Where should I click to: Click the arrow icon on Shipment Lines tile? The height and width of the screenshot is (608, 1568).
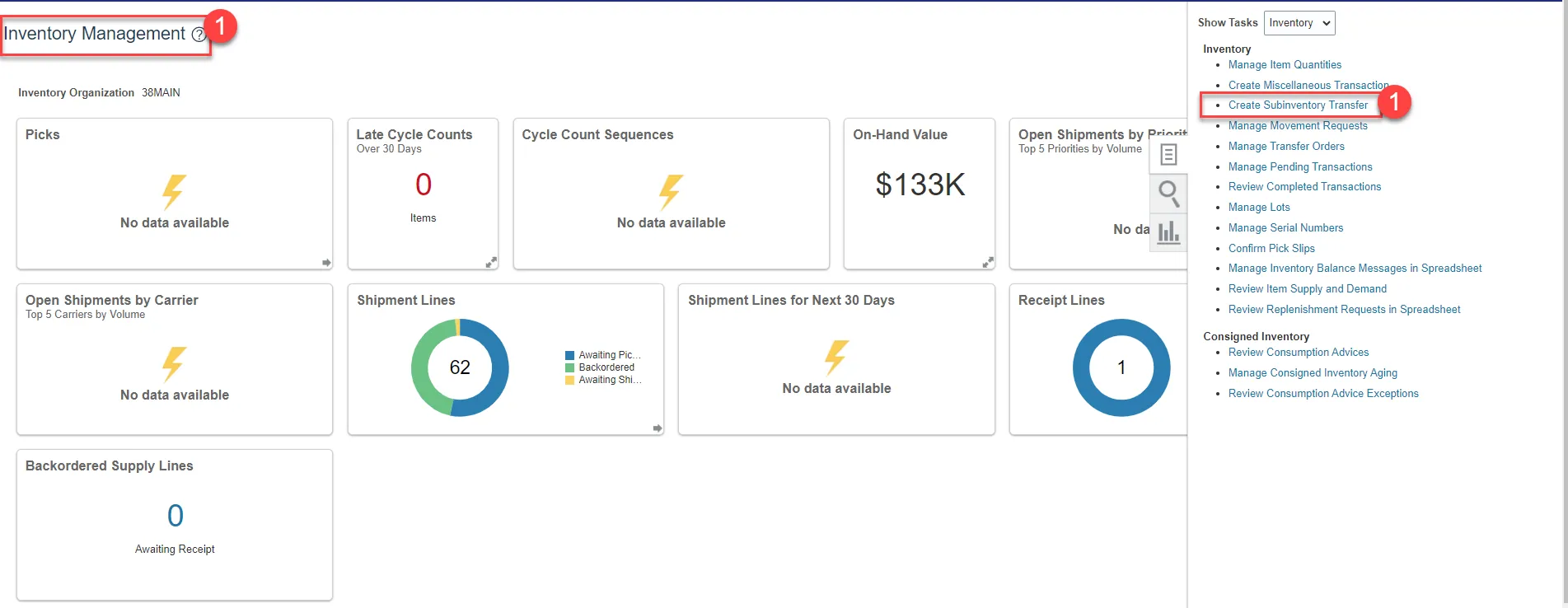click(658, 428)
